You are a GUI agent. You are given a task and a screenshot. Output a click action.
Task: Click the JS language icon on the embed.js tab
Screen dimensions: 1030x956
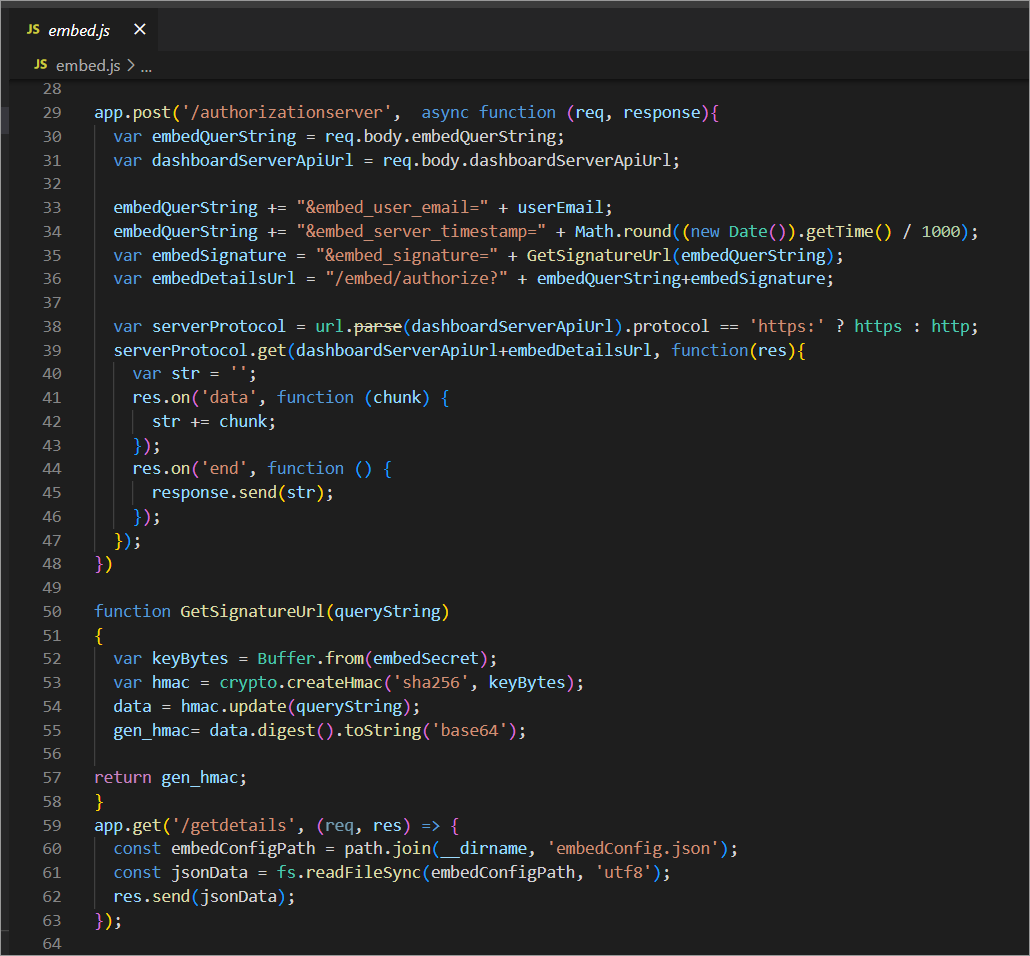(35, 30)
